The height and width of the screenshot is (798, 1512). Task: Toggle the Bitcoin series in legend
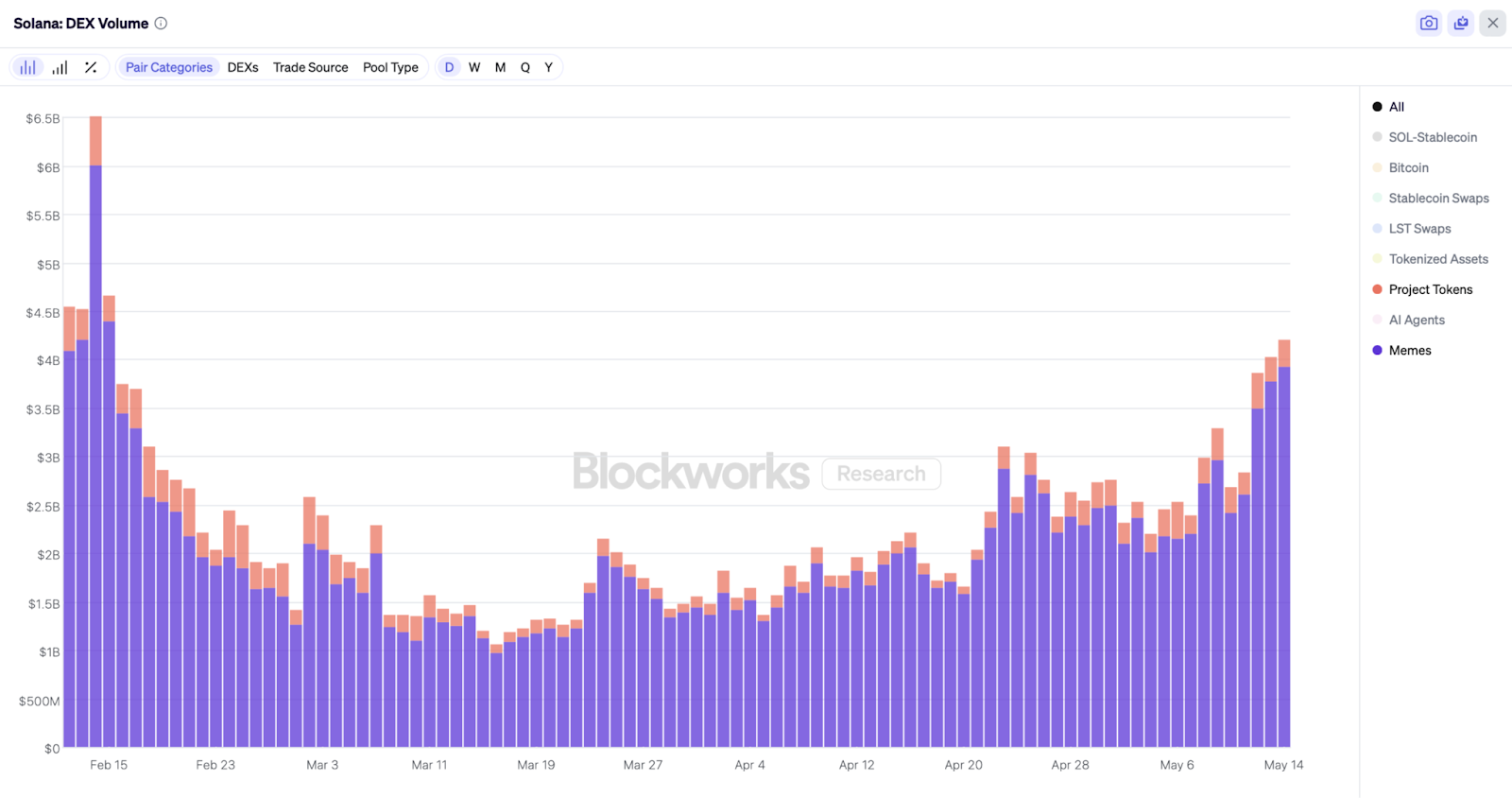(1400, 167)
